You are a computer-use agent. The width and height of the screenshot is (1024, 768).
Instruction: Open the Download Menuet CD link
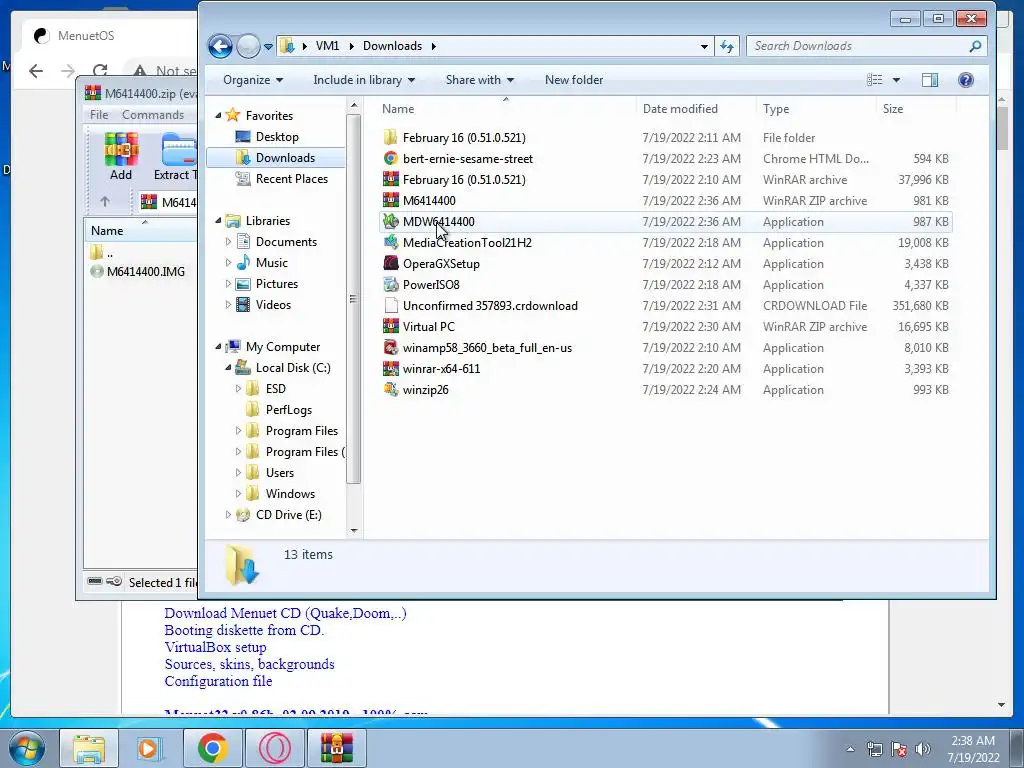click(x=285, y=613)
